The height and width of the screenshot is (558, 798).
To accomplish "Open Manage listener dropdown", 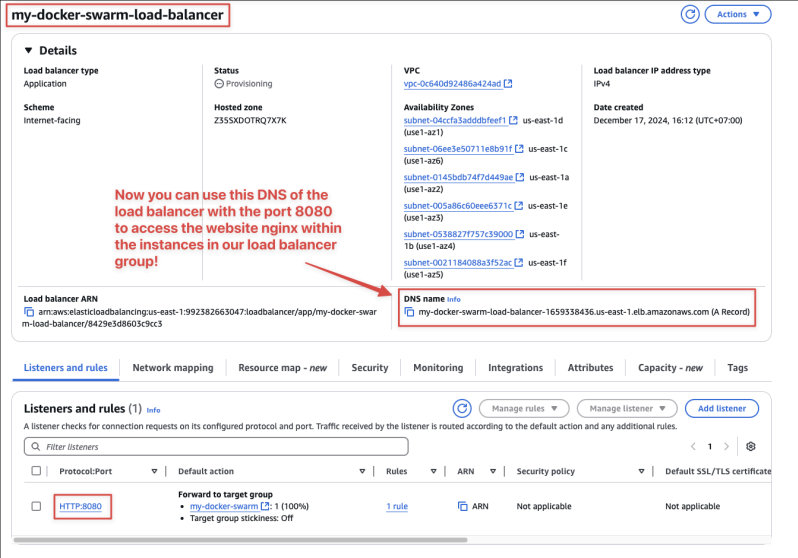I will tap(627, 408).
